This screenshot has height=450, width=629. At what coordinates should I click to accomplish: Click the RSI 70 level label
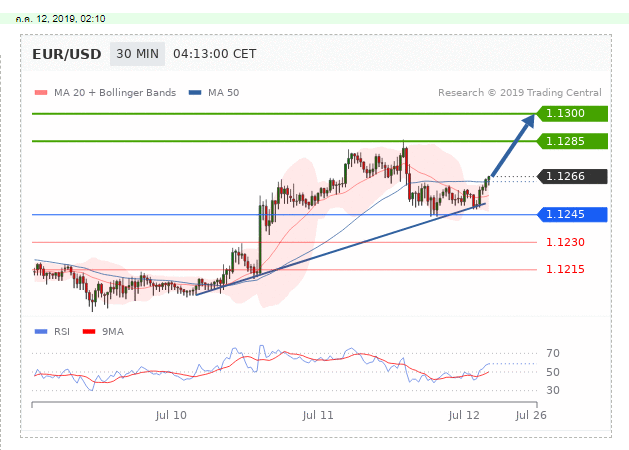click(x=553, y=353)
